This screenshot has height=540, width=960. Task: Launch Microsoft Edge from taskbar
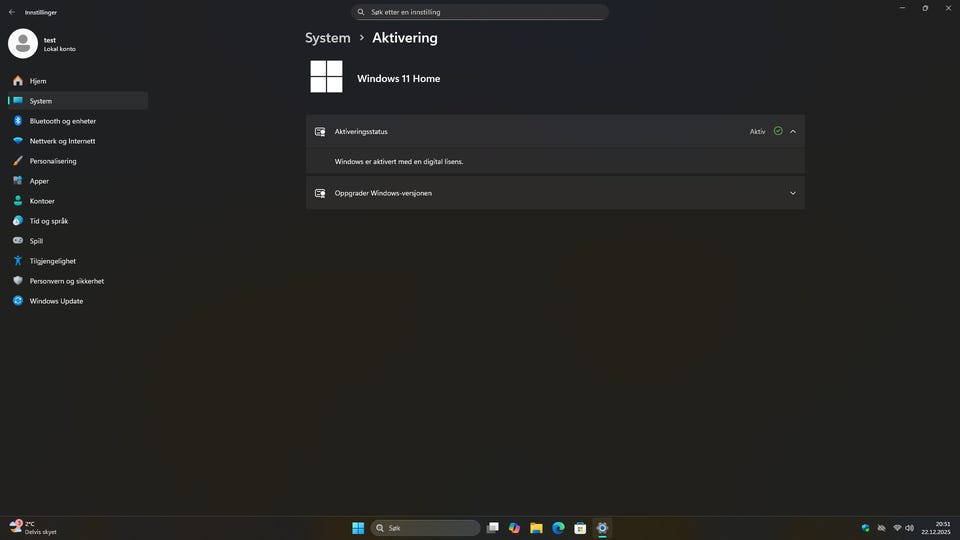click(x=558, y=528)
